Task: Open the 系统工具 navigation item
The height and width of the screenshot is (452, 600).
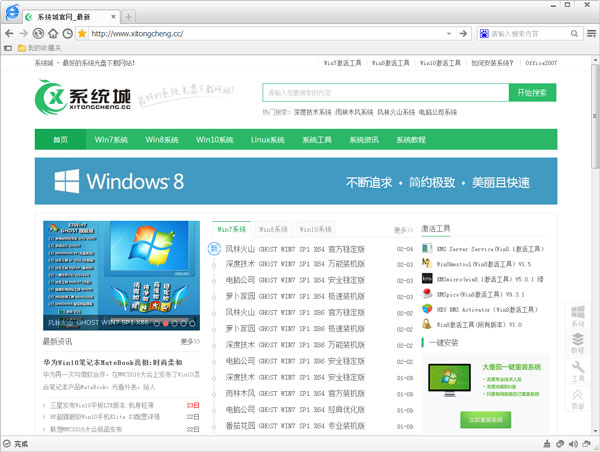Action: [317, 140]
